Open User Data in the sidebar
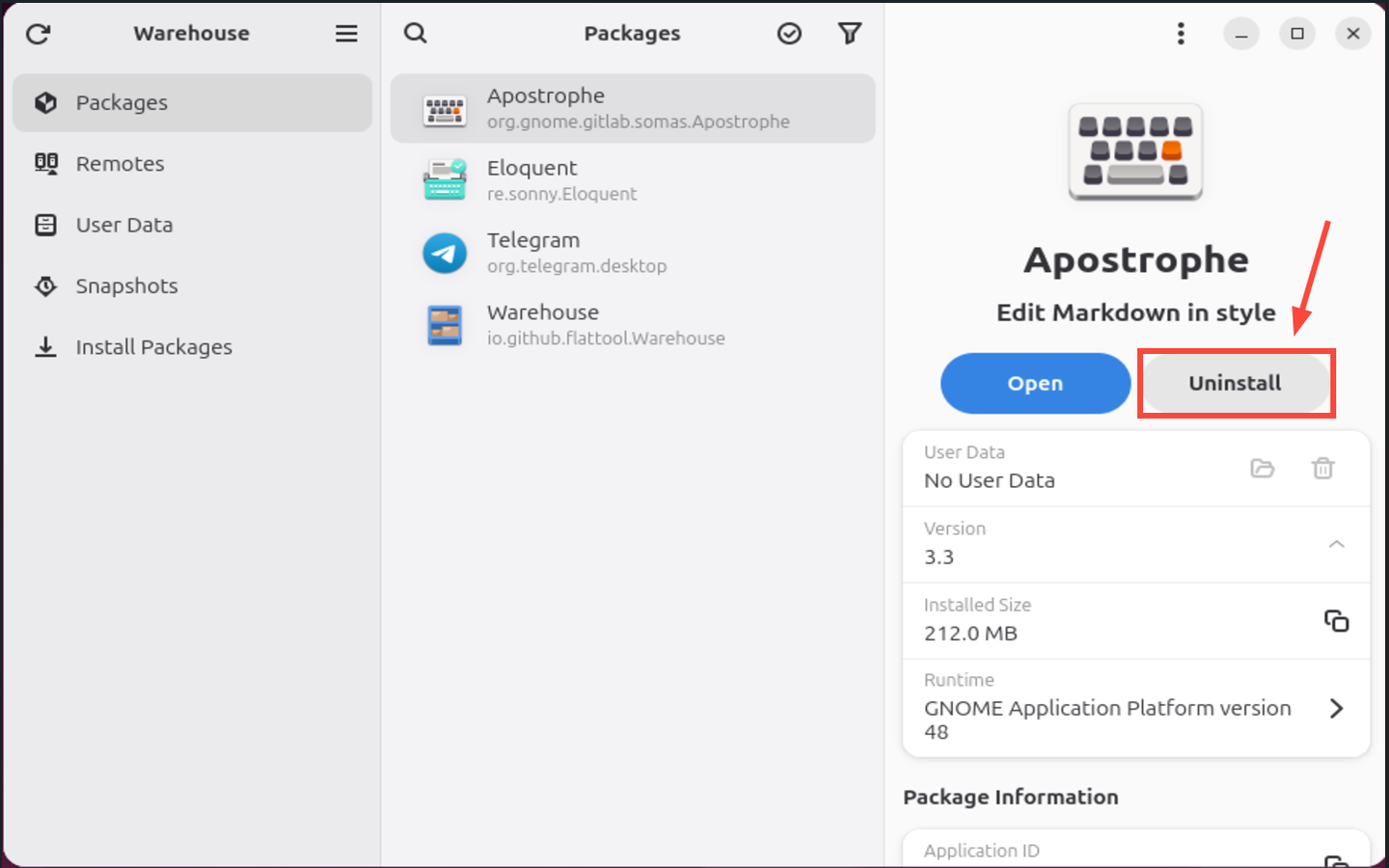1389x868 pixels. click(124, 225)
